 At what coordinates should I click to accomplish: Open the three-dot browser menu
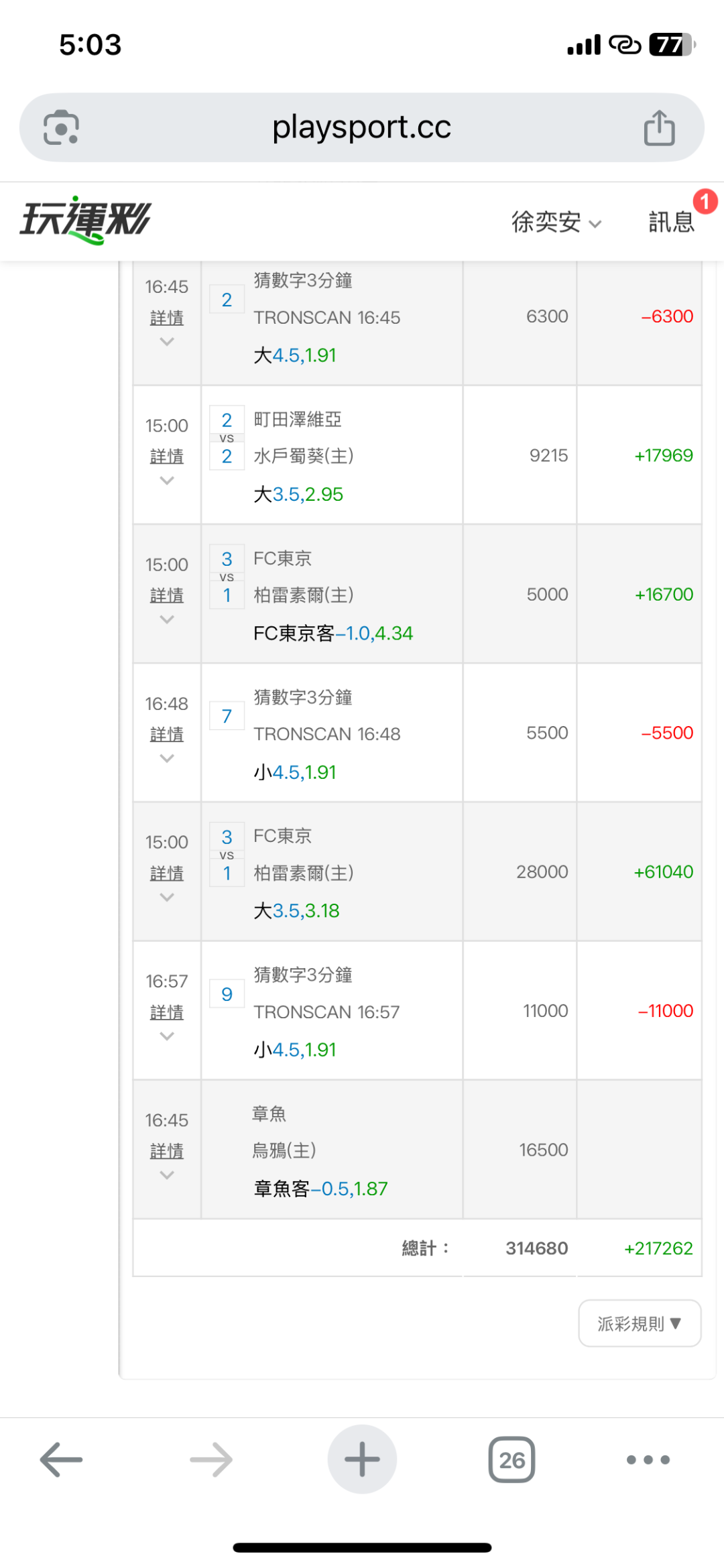[x=648, y=1459]
